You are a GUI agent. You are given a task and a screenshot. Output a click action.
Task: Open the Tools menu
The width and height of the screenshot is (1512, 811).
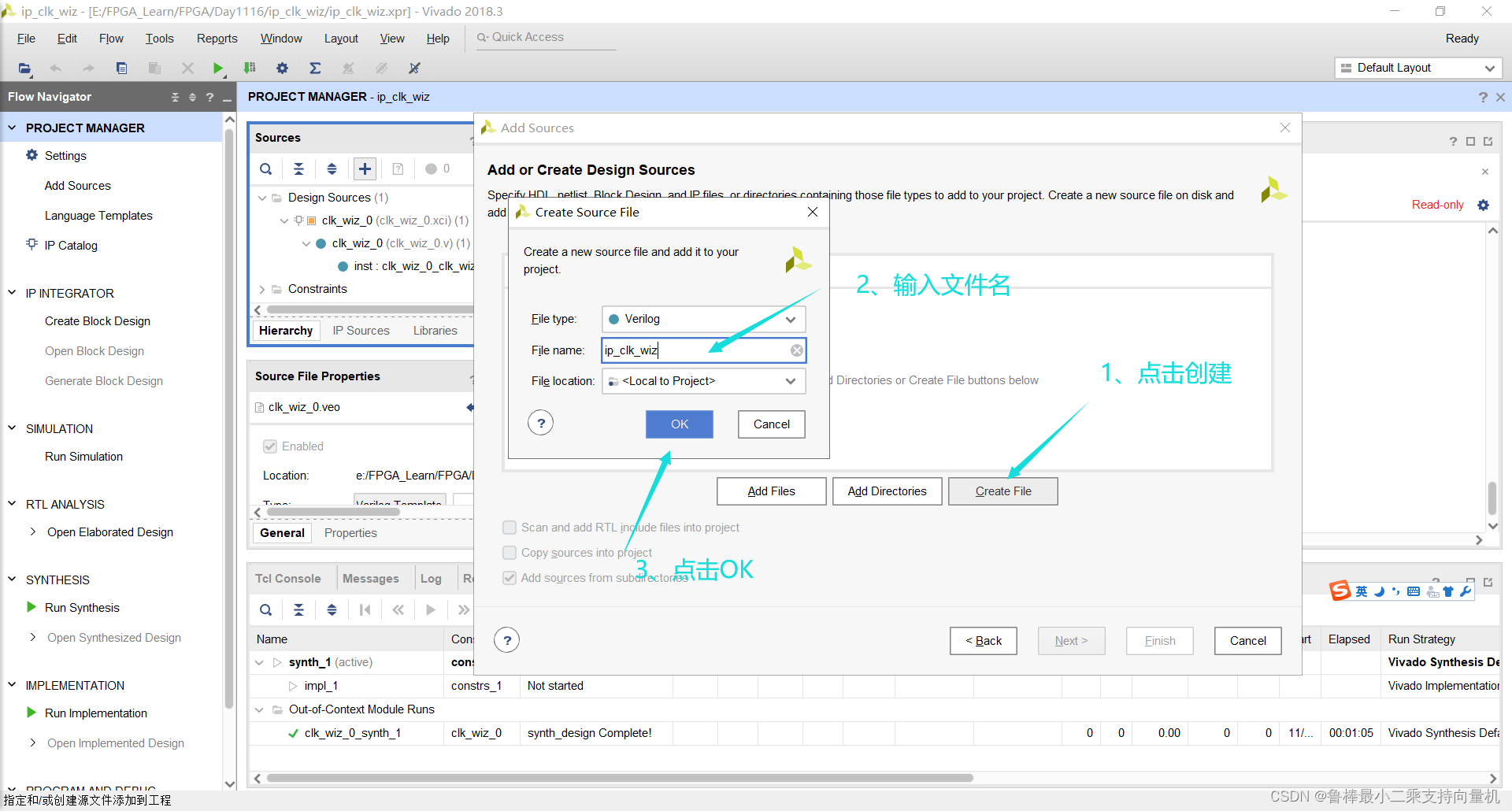click(x=159, y=39)
